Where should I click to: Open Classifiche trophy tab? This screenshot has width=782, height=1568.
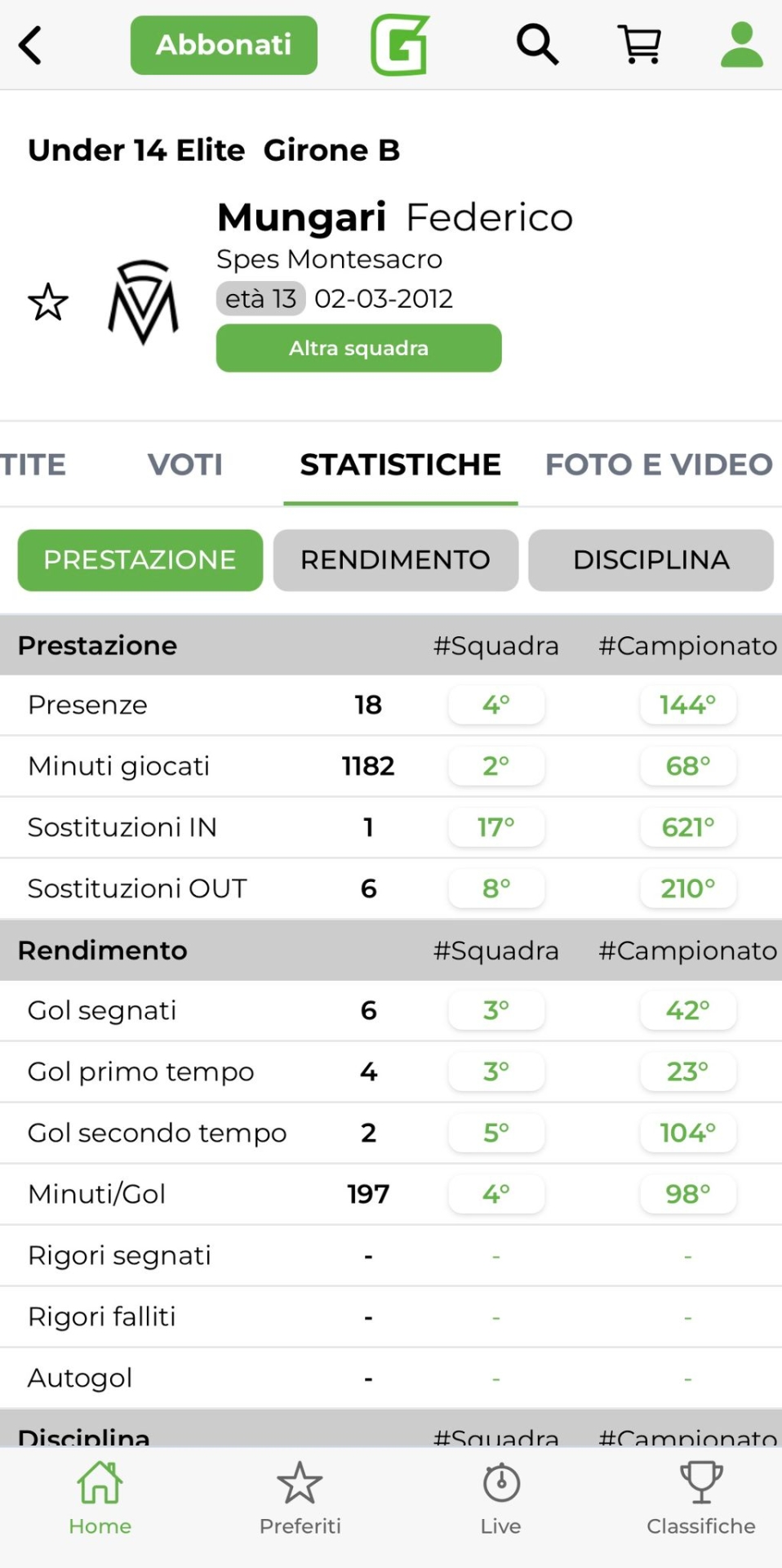(x=700, y=1498)
